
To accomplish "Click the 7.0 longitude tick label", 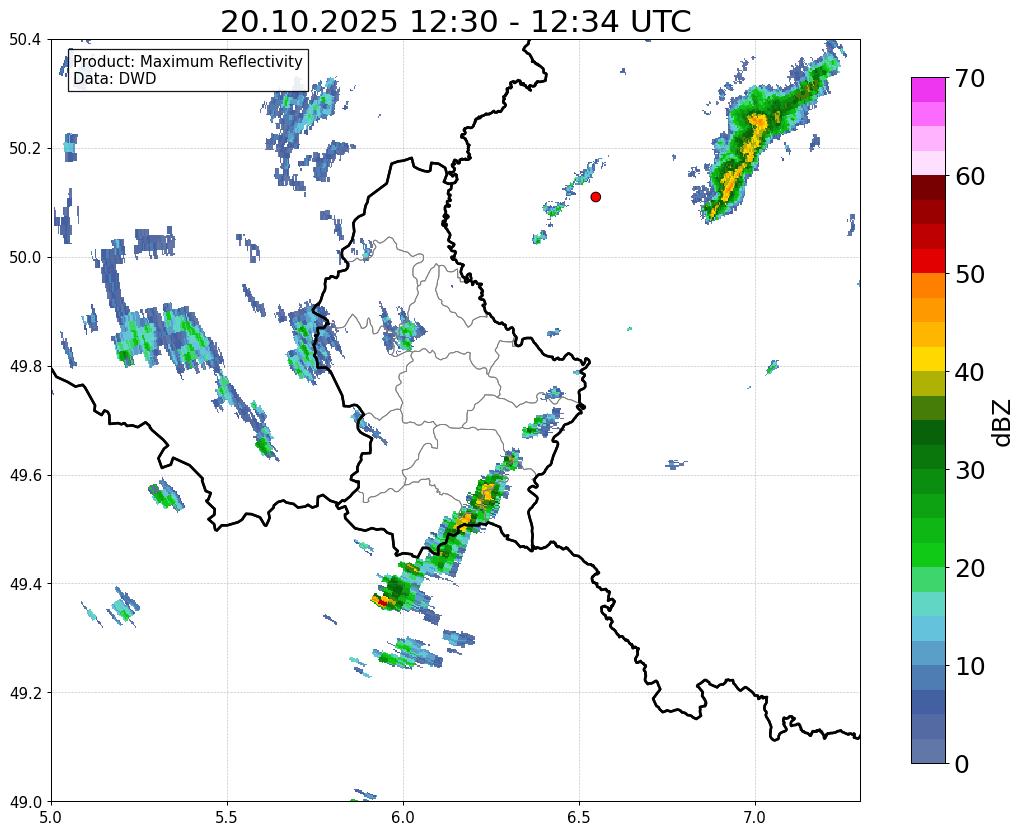I will tap(756, 817).
